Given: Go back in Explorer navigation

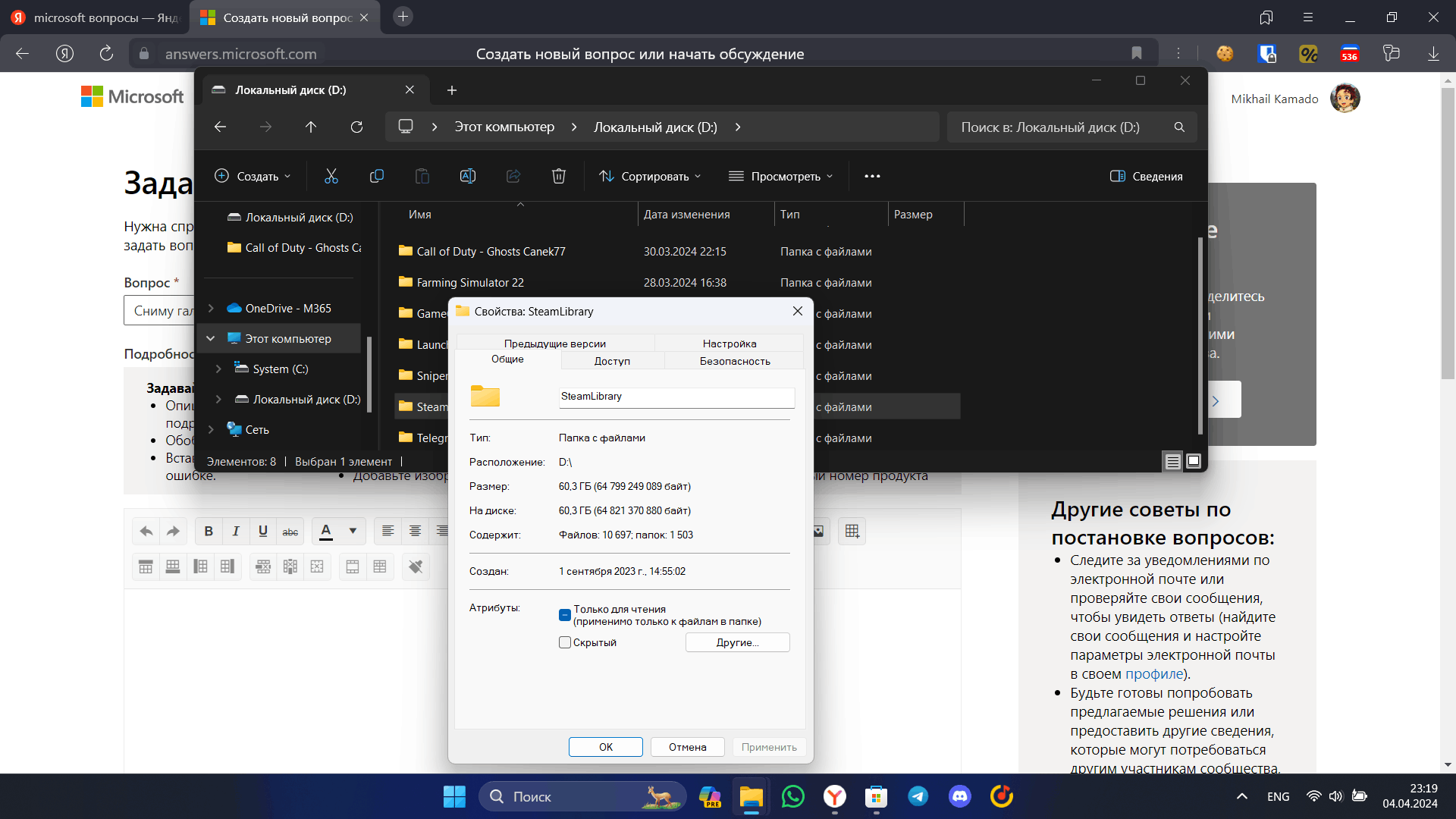Looking at the screenshot, I should (x=220, y=127).
